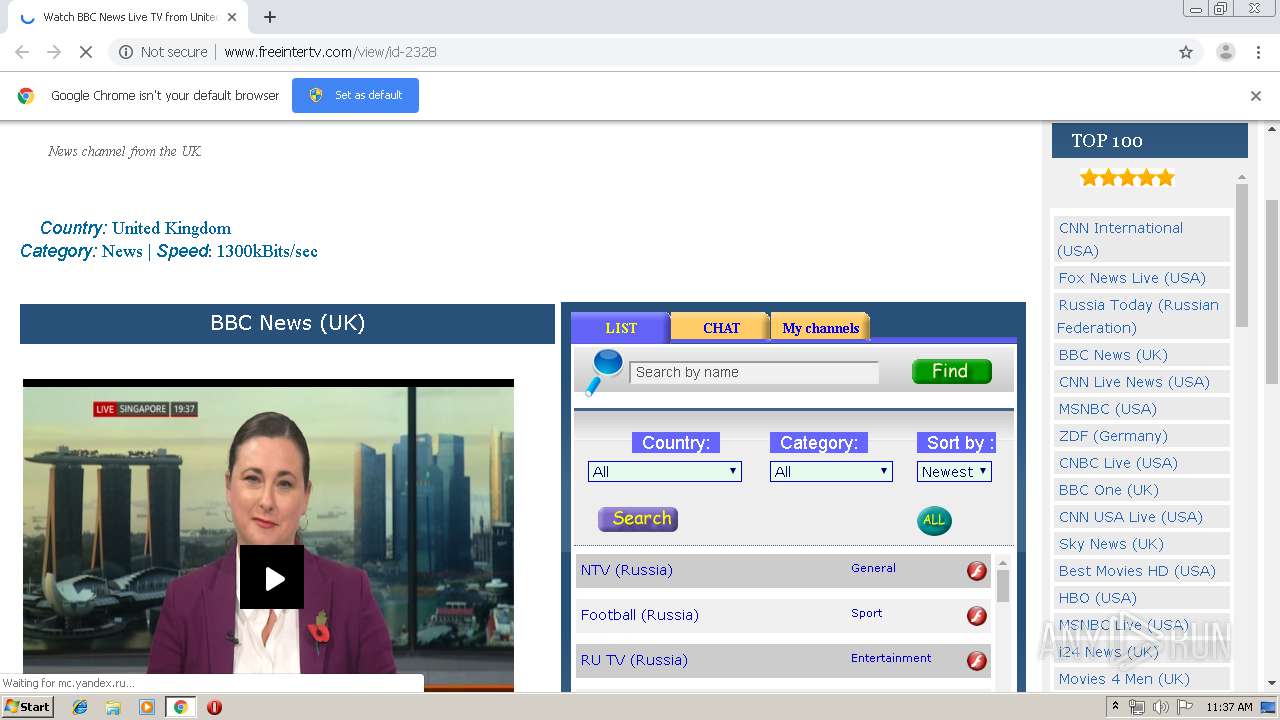Click United Kingdom country link
The height and width of the screenshot is (720, 1280).
171,228
